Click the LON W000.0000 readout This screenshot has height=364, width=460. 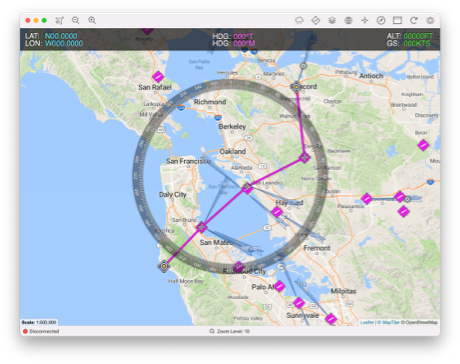54,43
